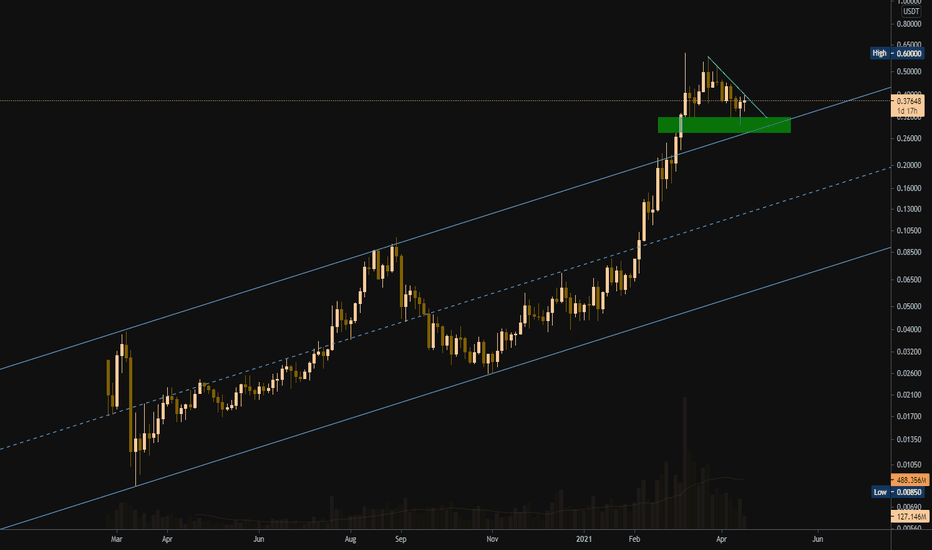The image size is (932, 550).
Task: Click the 0.02600 price axis value
Action: [x=909, y=373]
